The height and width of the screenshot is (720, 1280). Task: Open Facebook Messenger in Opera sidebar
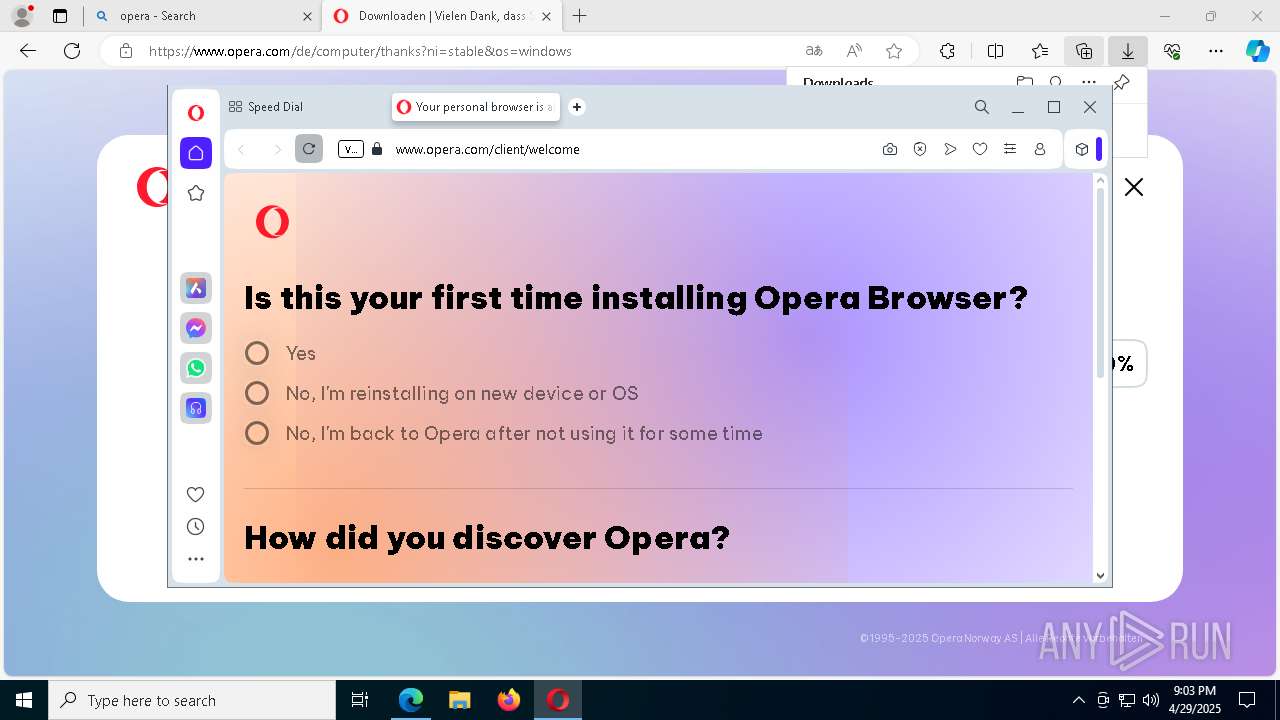(196, 328)
